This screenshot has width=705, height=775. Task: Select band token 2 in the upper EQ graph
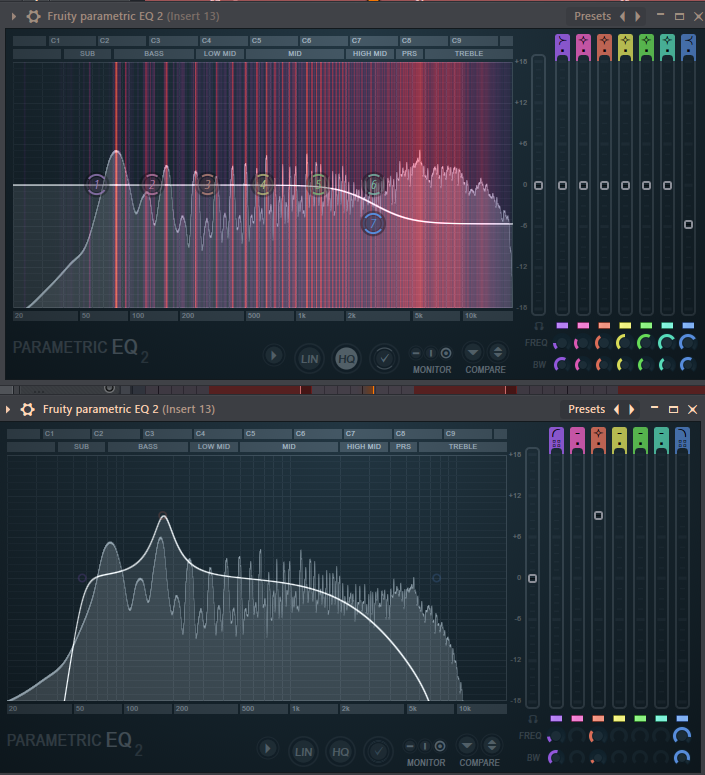tap(152, 185)
